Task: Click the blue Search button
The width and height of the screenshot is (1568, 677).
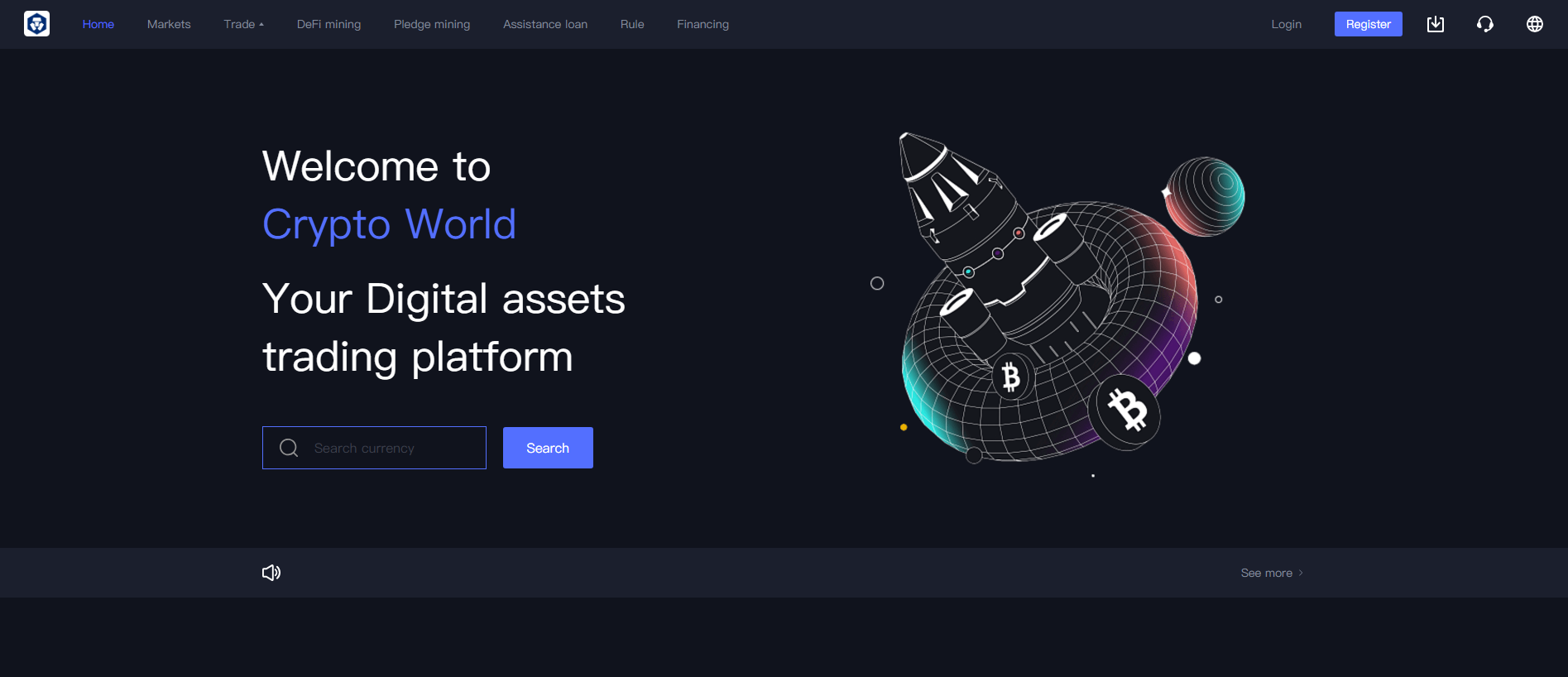Action: pos(548,448)
